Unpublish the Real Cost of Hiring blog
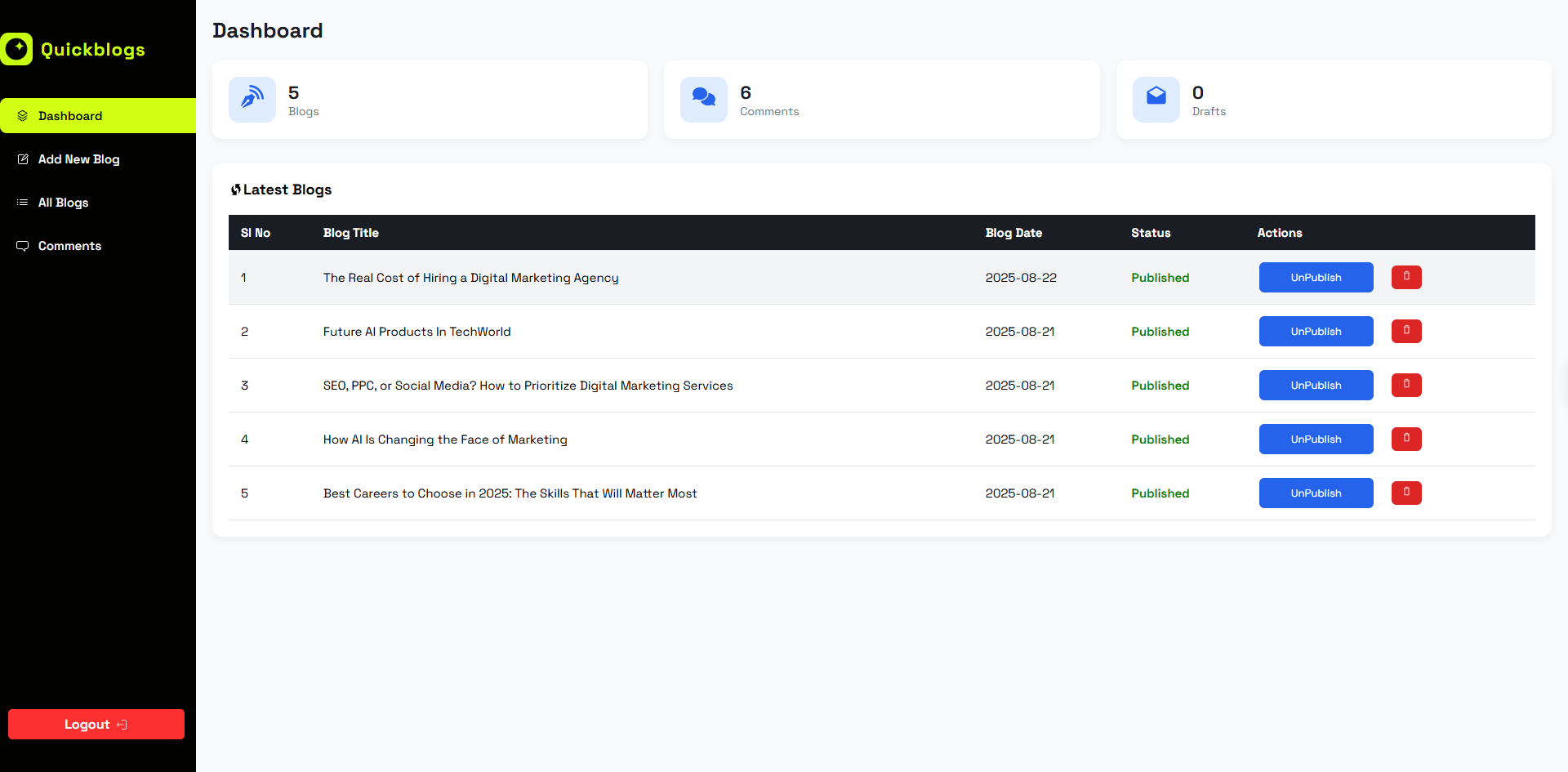 coord(1315,277)
